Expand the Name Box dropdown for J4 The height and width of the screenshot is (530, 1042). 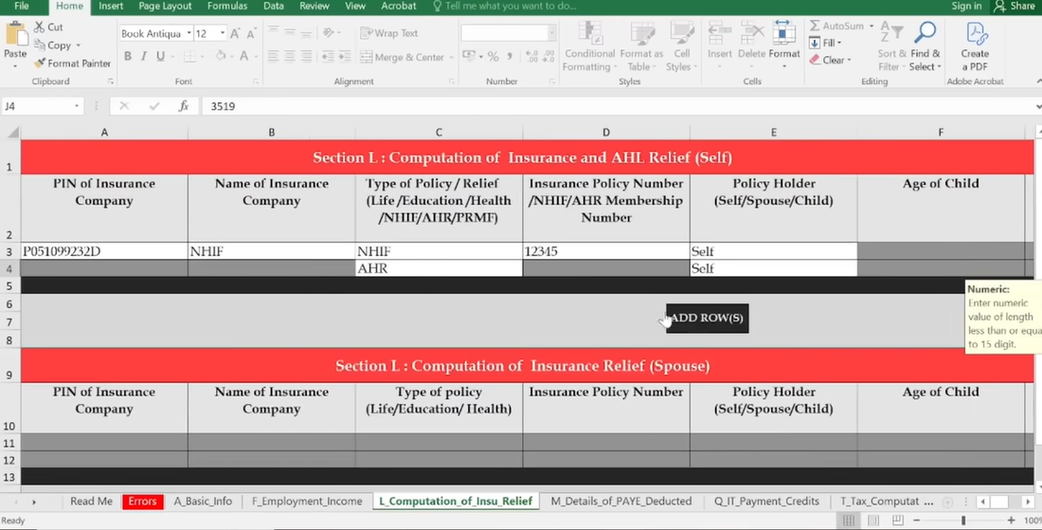[x=76, y=106]
